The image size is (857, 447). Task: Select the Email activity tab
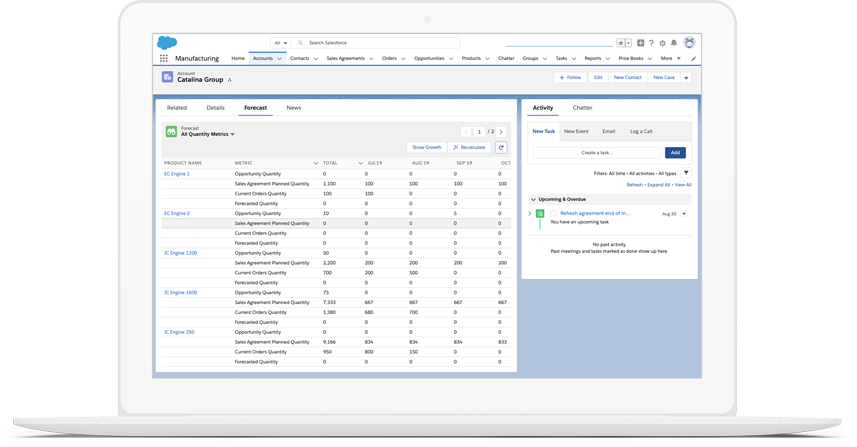pos(608,131)
